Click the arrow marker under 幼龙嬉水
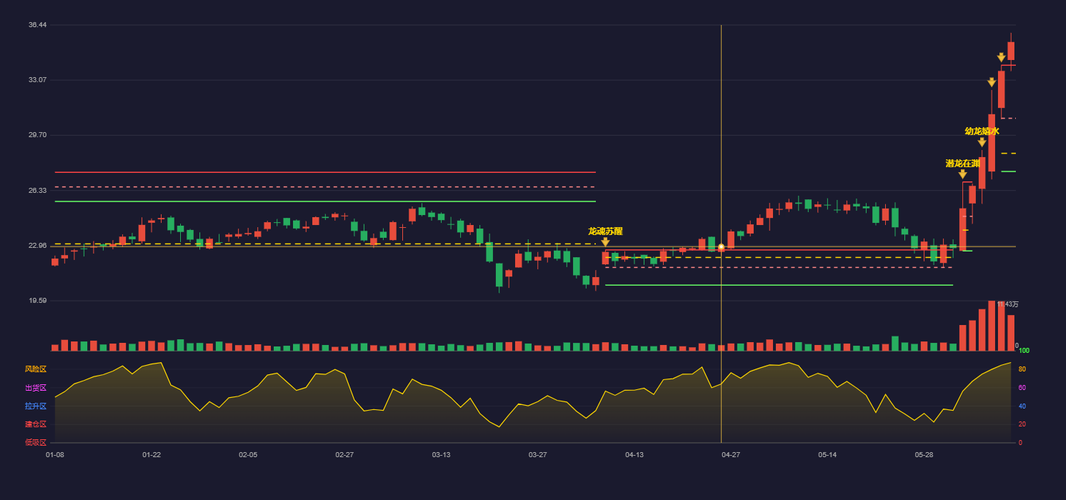 (x=982, y=142)
